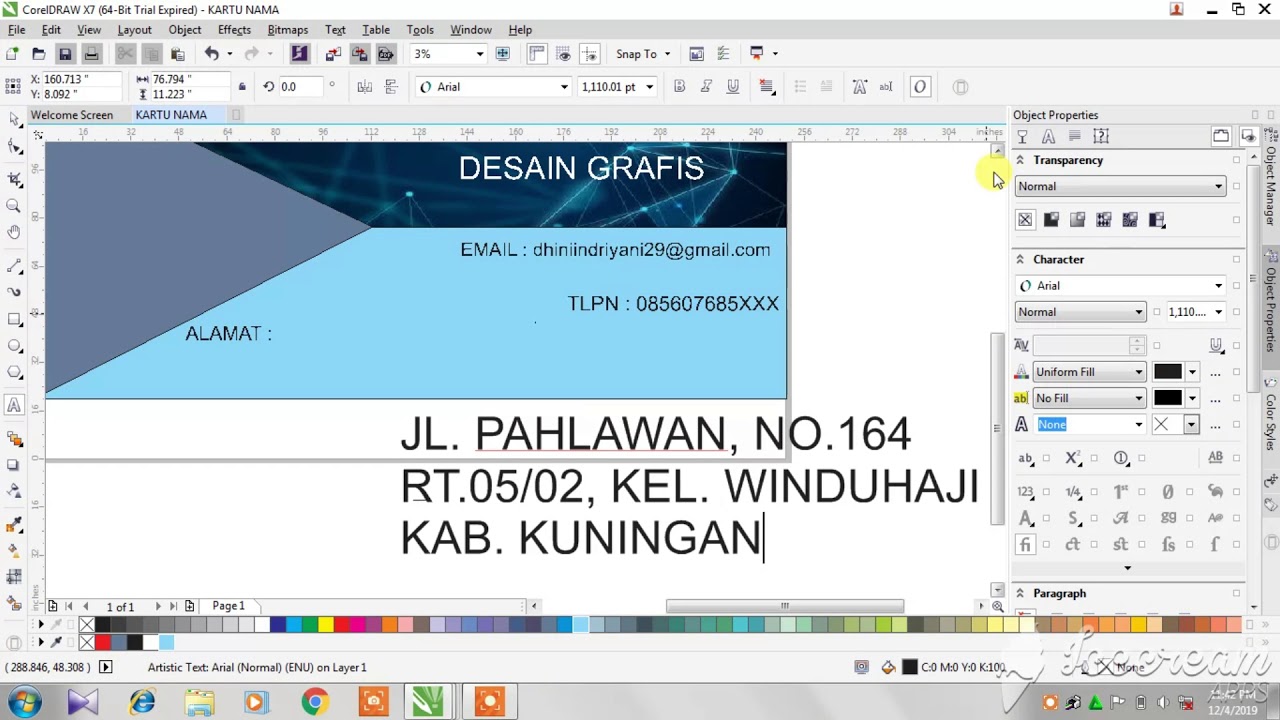Toggle Underline formatting
This screenshot has width=1280, height=720.
click(x=733, y=87)
